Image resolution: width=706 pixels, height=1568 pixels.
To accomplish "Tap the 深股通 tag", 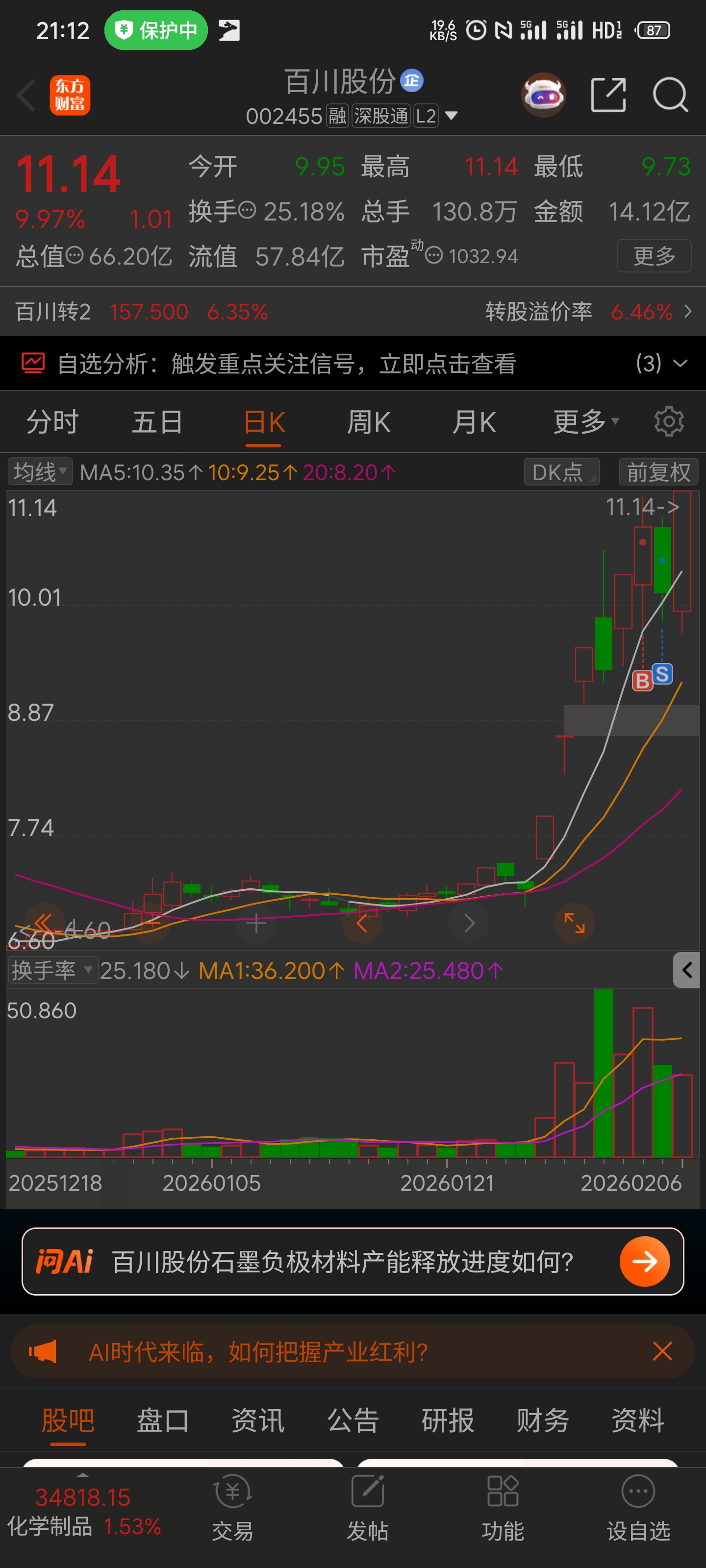I will (x=381, y=116).
